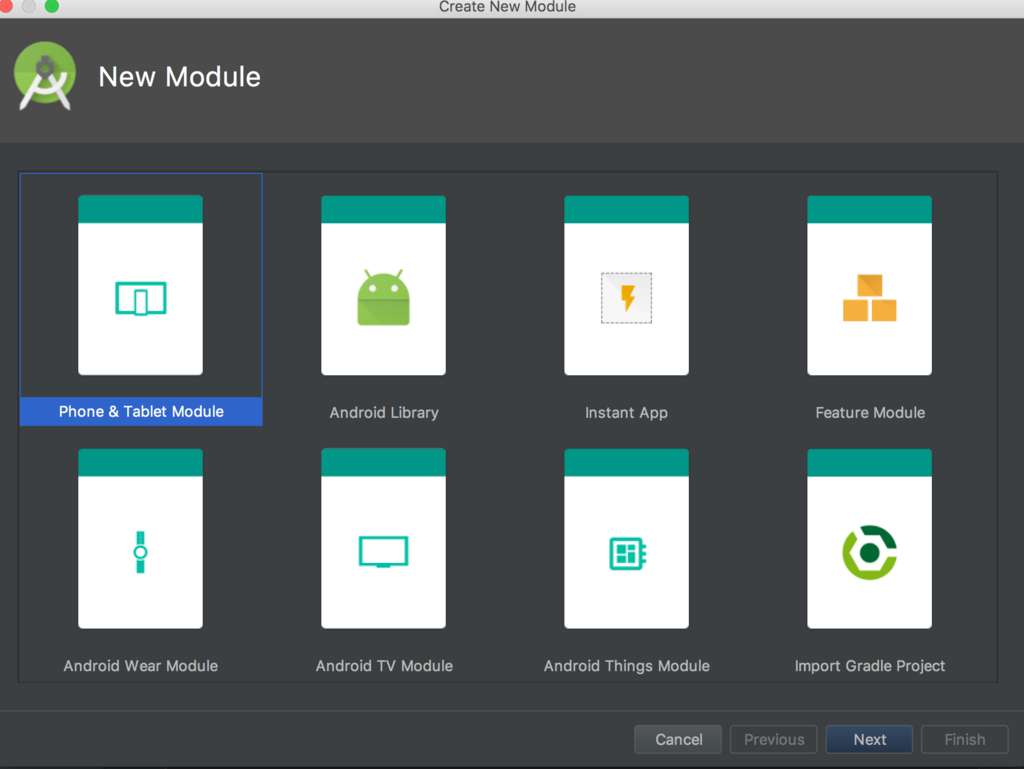The image size is (1024, 769).
Task: Pick the Android Things board icon
Action: pyautogui.click(x=627, y=554)
